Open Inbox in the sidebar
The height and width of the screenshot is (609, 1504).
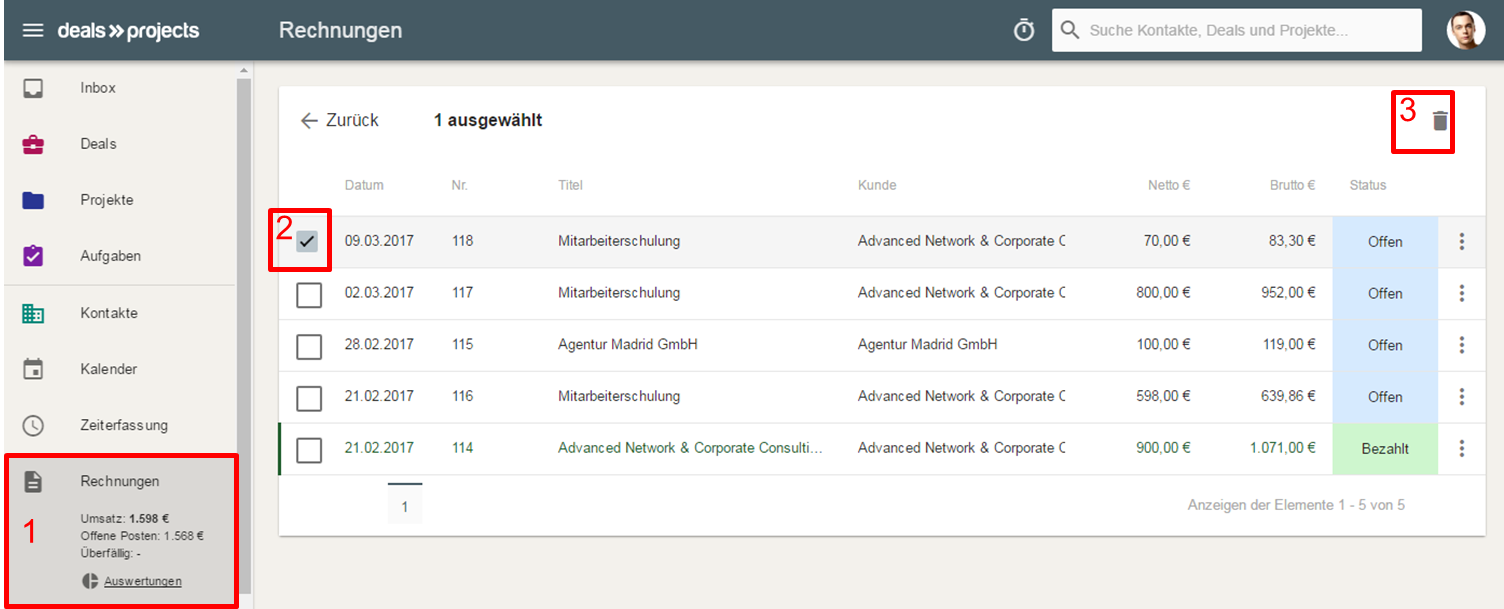click(119, 88)
